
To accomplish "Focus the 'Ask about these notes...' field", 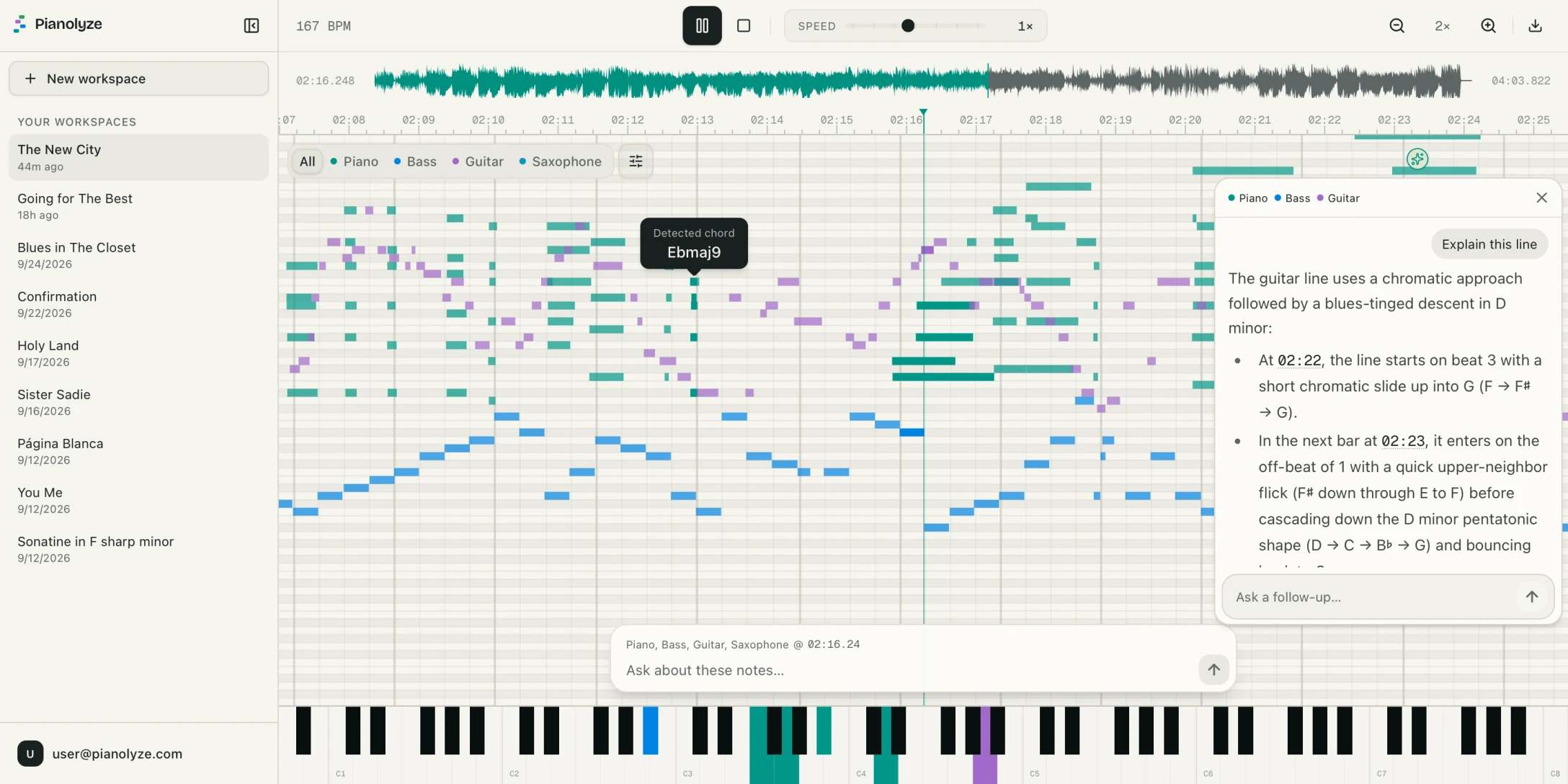I will 908,670.
